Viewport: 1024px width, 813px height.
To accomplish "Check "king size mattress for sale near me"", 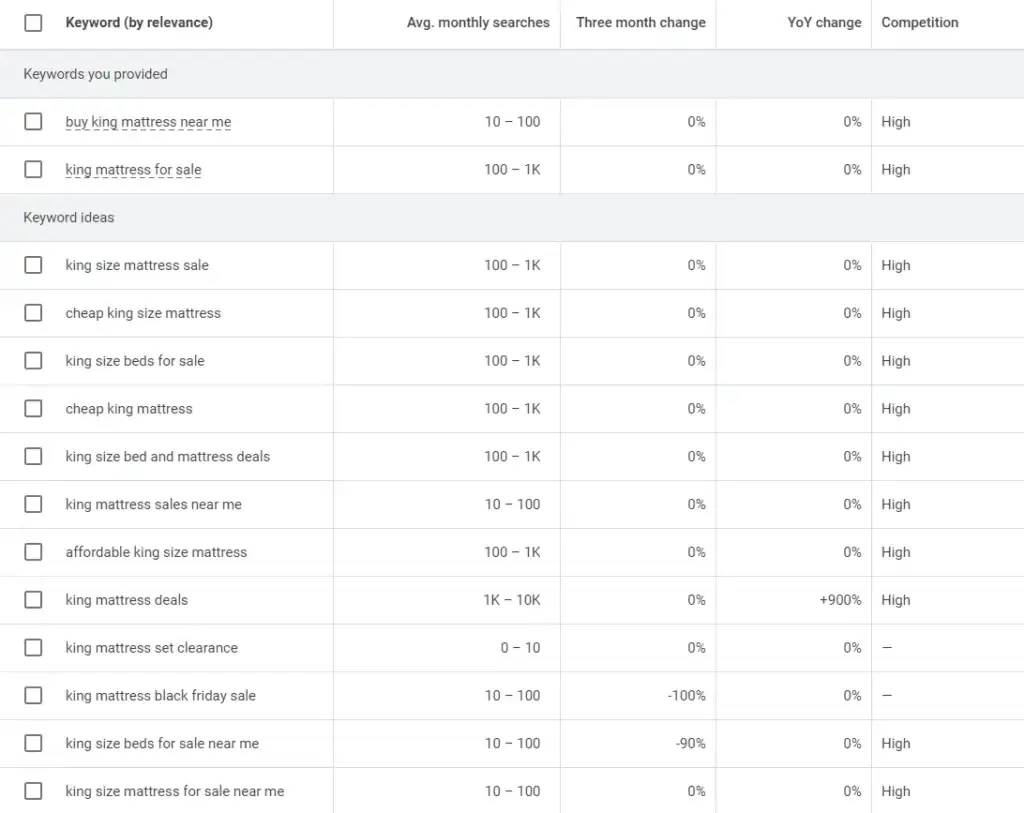I will pyautogui.click(x=33, y=791).
